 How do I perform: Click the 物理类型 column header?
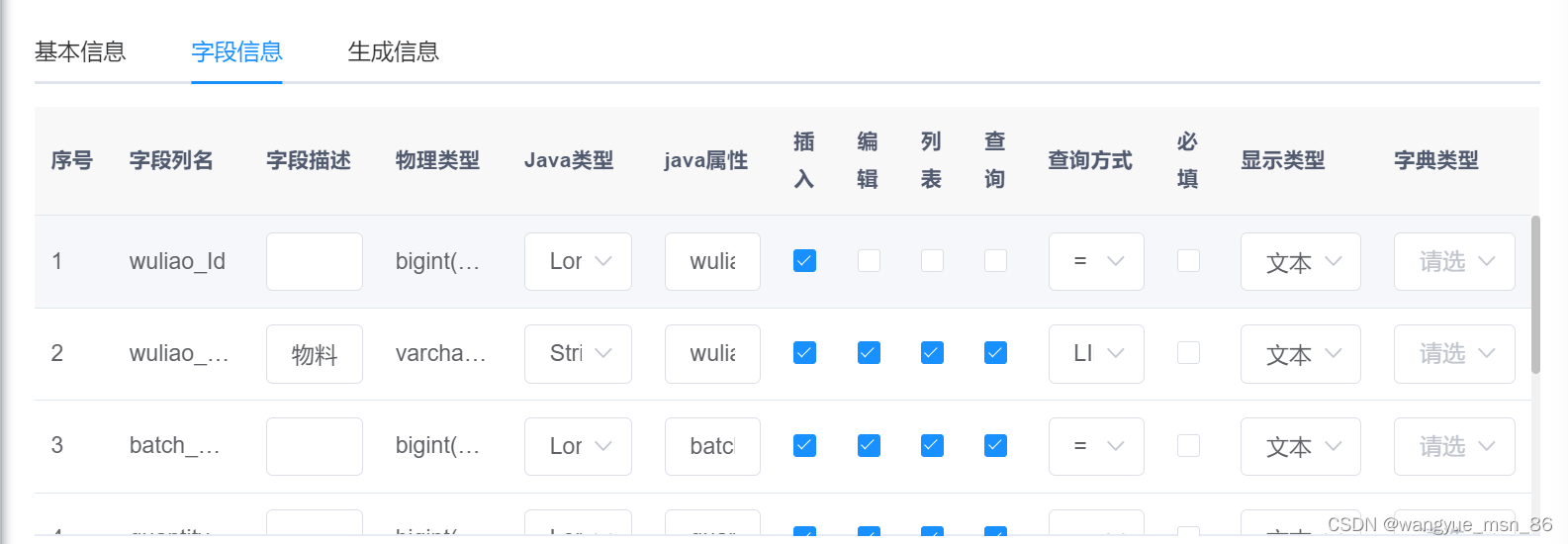coord(437,160)
